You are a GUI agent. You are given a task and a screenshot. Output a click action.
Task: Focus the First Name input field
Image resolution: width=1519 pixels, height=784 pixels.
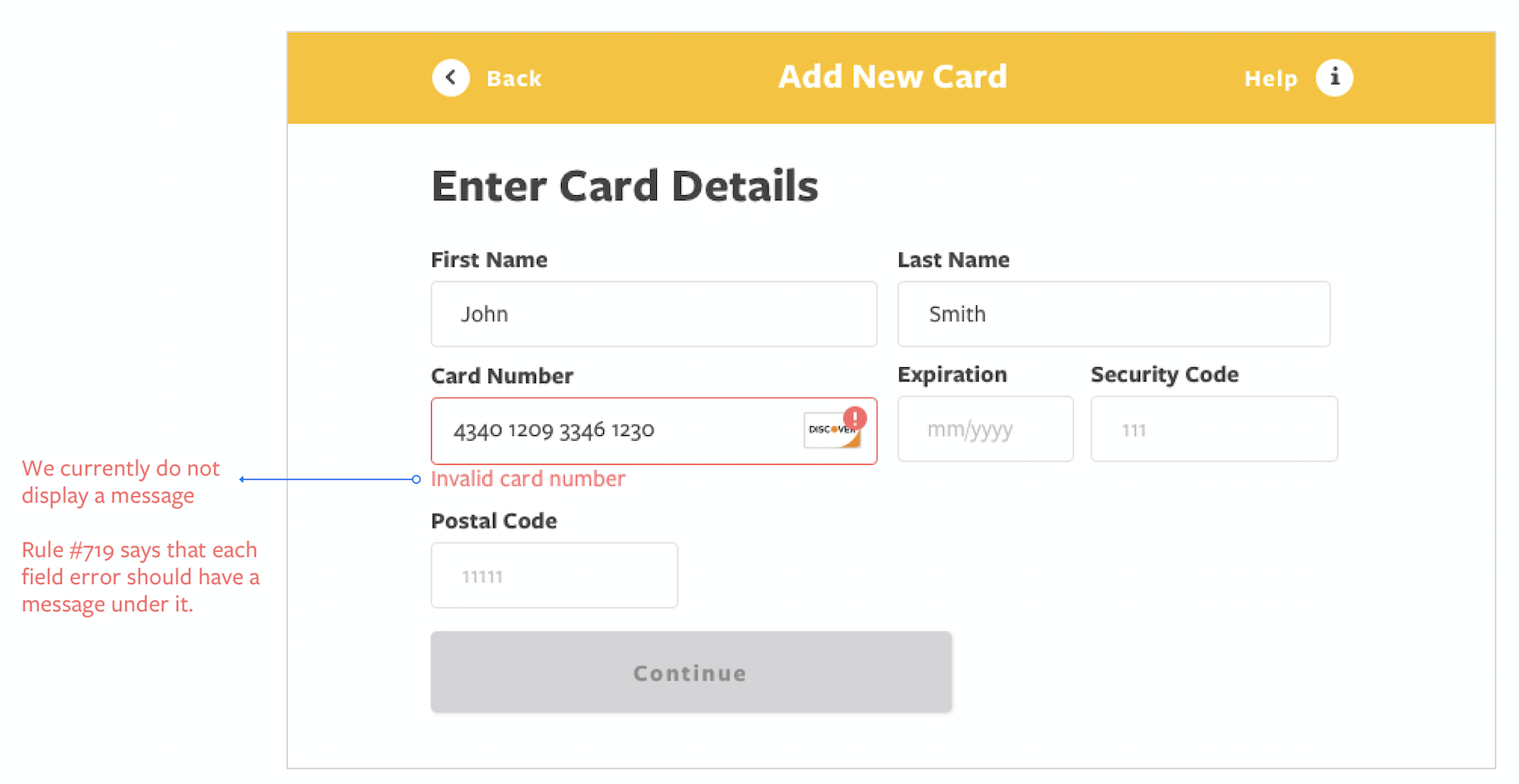pyautogui.click(x=654, y=314)
